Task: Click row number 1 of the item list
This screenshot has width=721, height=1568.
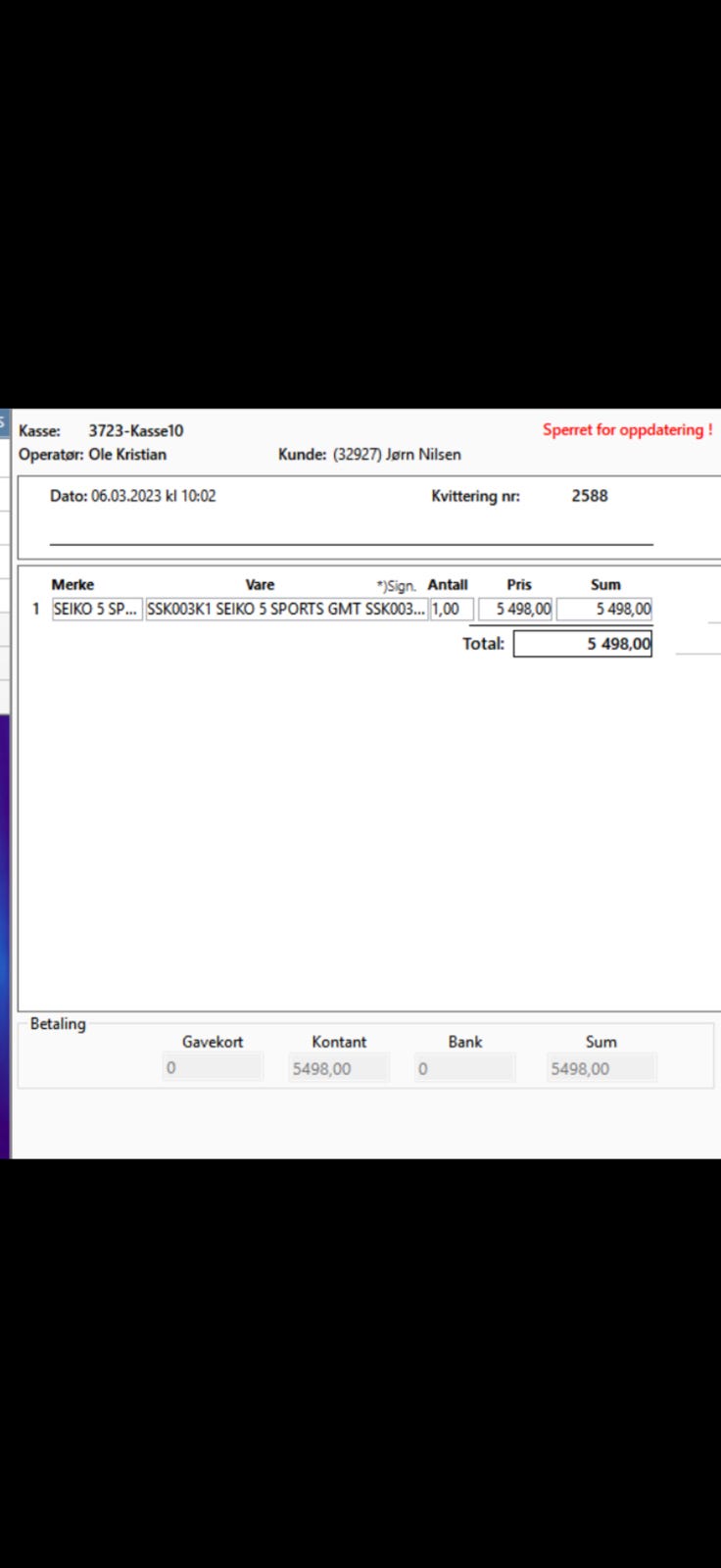Action: tap(36, 609)
